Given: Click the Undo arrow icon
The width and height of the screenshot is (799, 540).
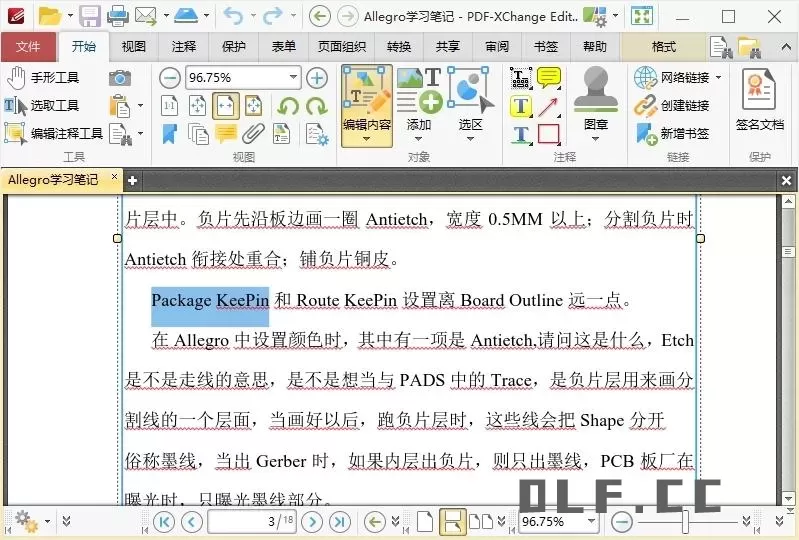Looking at the screenshot, I should click(x=234, y=16).
